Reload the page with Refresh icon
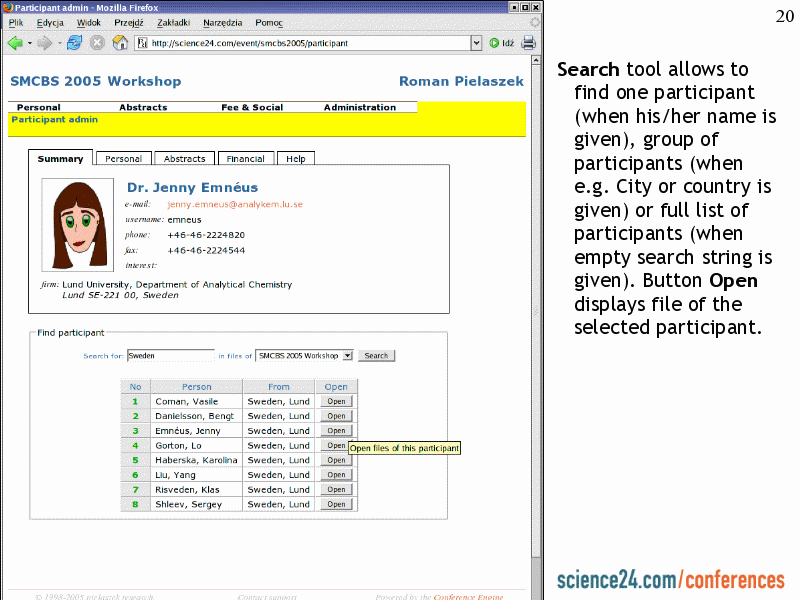 pyautogui.click(x=74, y=43)
